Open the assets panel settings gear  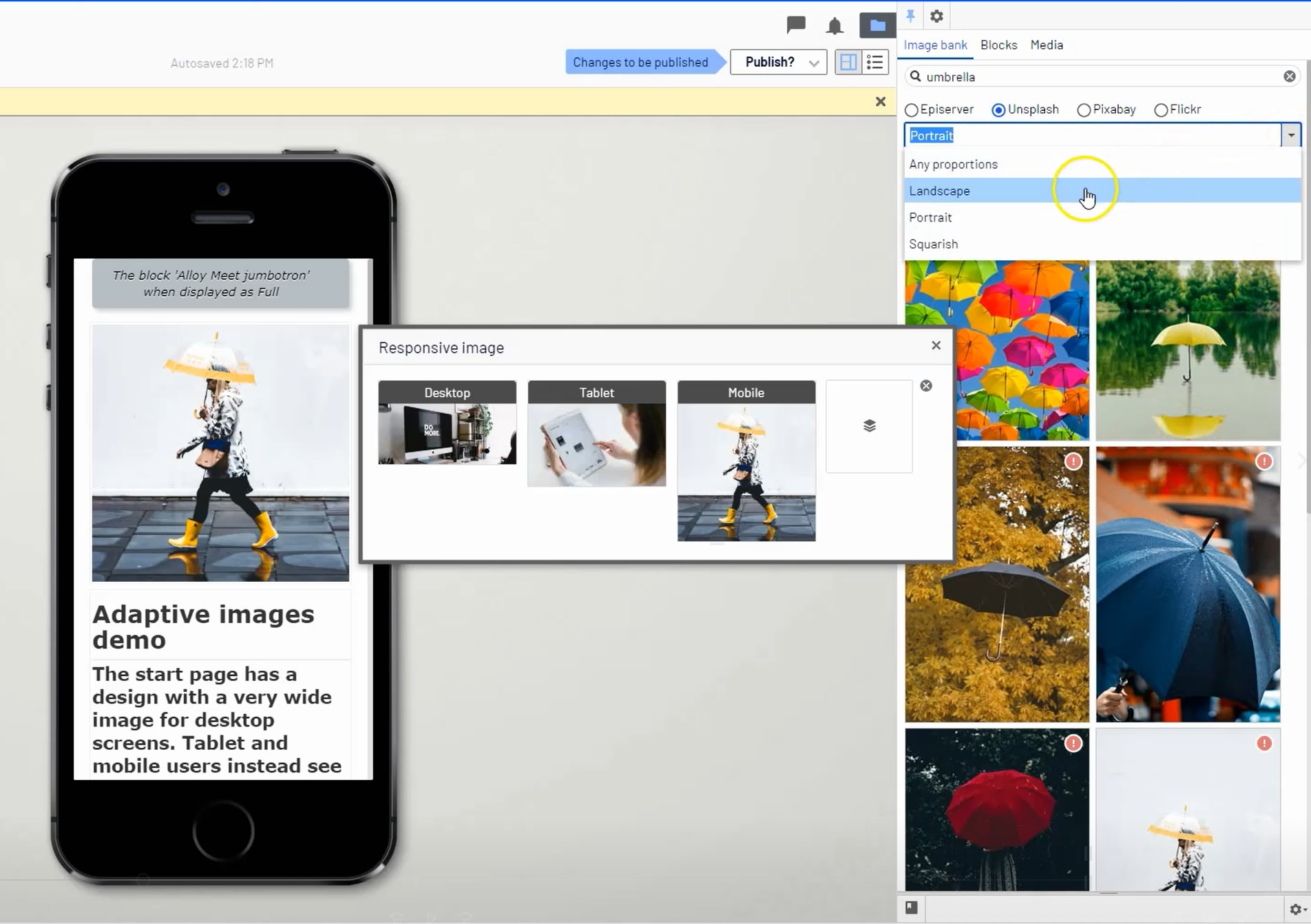click(x=936, y=15)
